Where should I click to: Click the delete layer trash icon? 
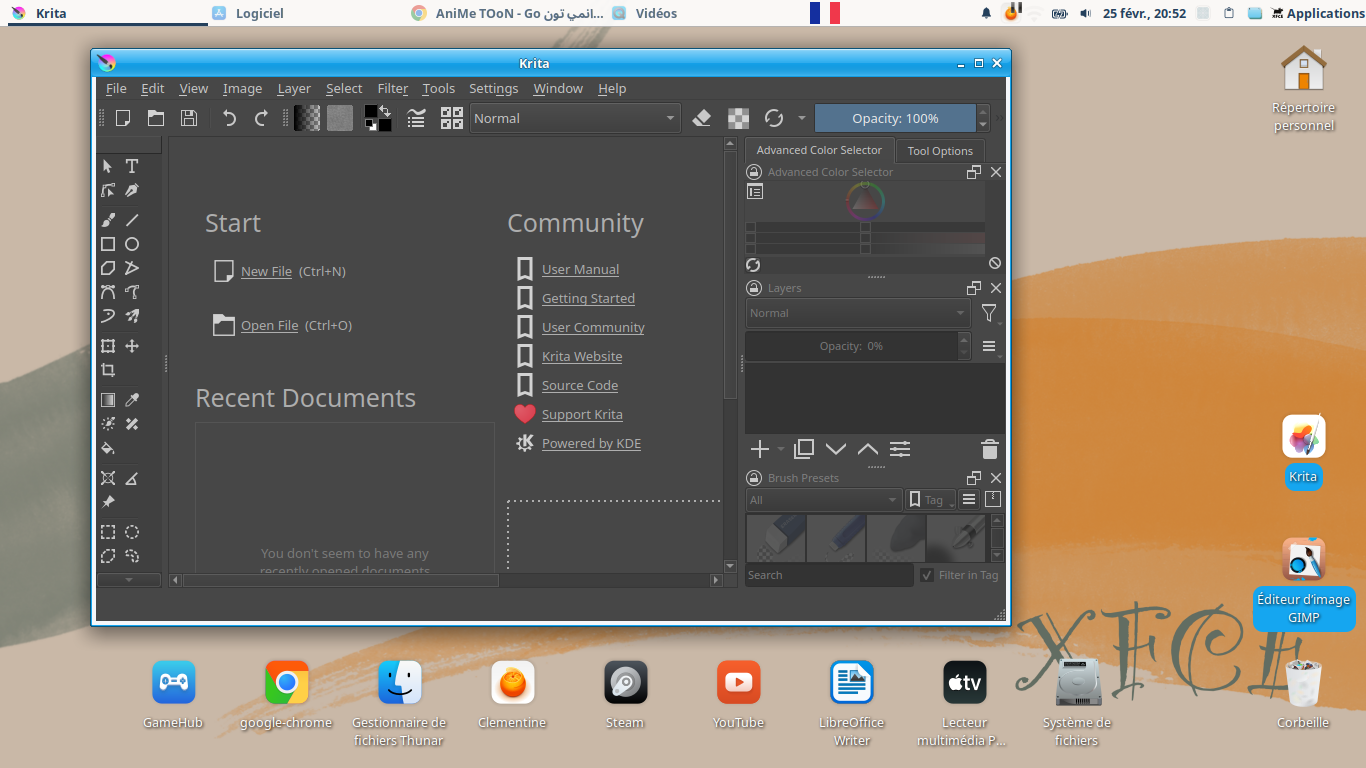(989, 449)
